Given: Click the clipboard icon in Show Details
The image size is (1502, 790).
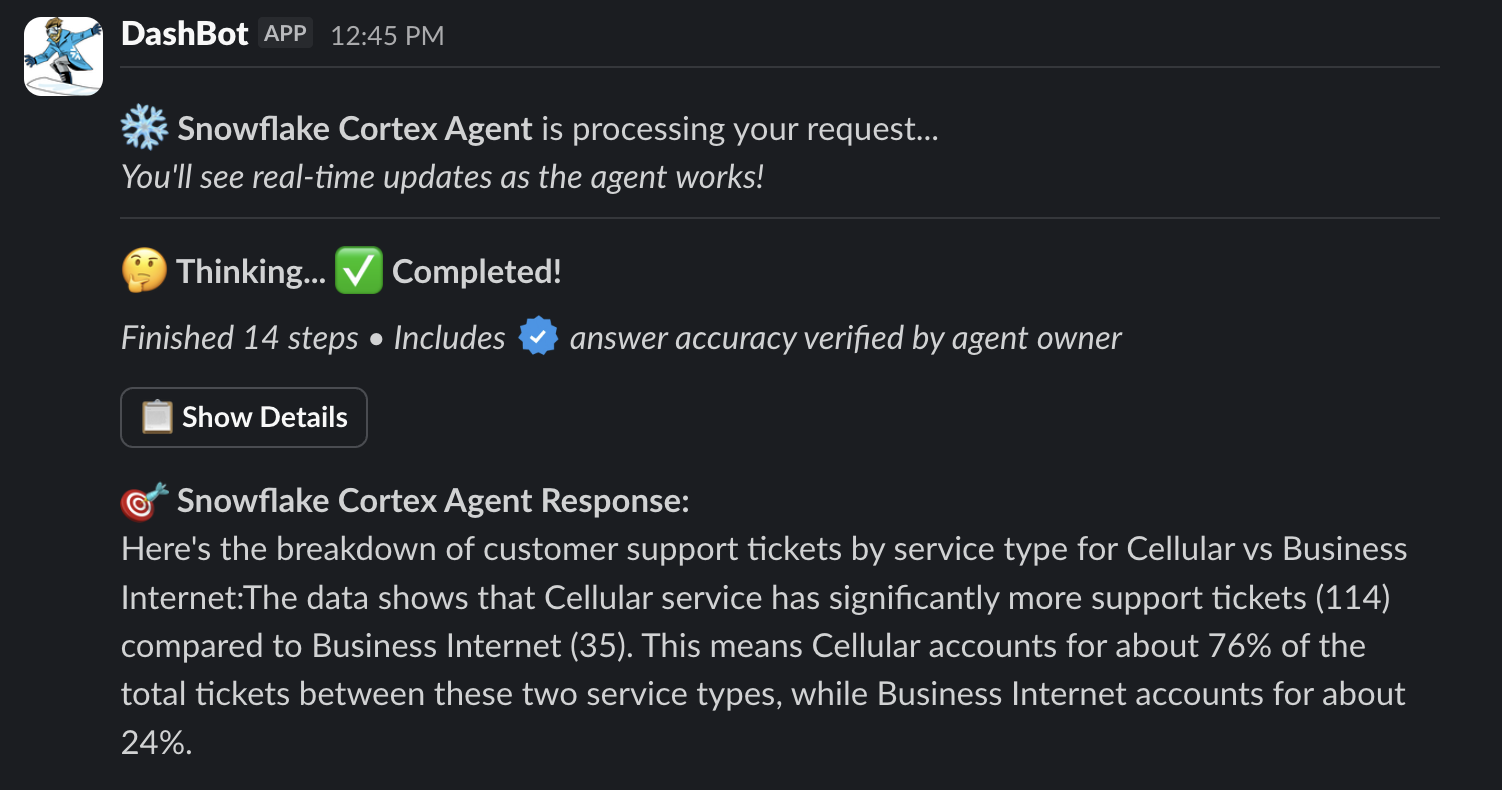Looking at the screenshot, I should (x=157, y=417).
